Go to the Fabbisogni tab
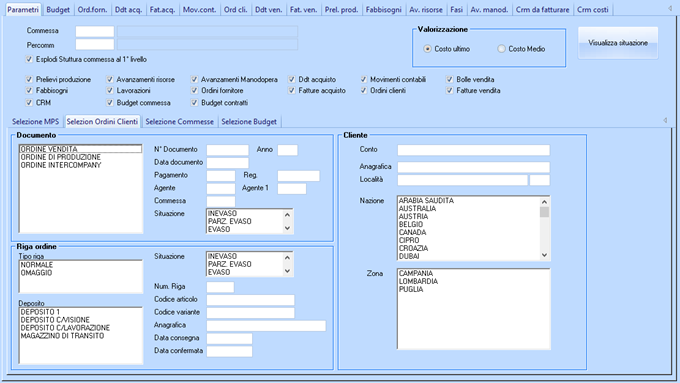Image resolution: width=680 pixels, height=383 pixels. click(383, 10)
